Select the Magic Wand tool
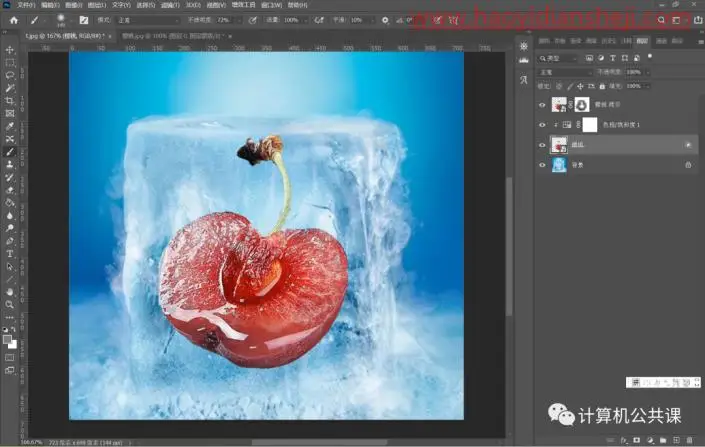The height and width of the screenshot is (447, 705). pyautogui.click(x=9, y=88)
